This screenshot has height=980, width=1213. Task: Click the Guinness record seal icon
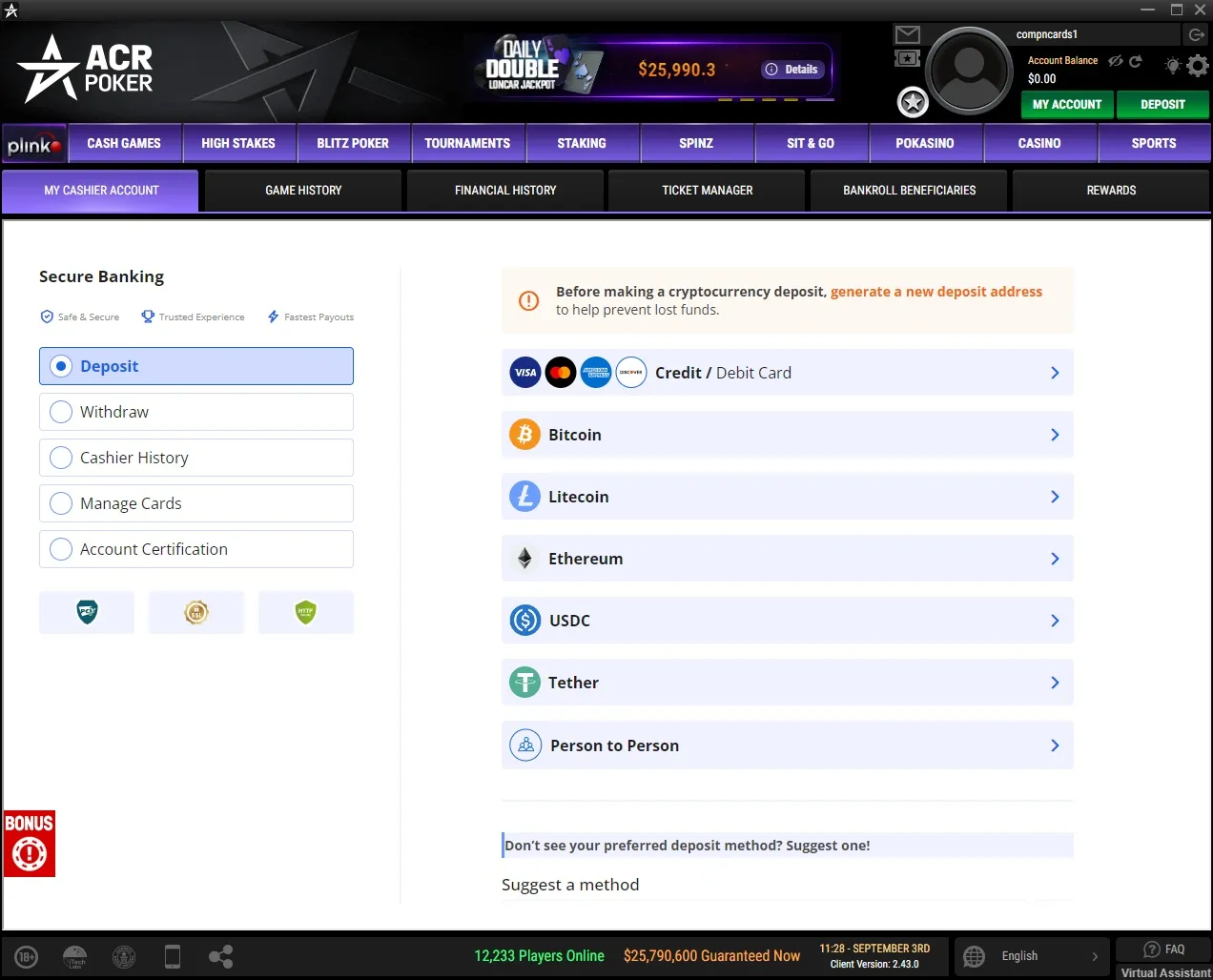click(124, 956)
